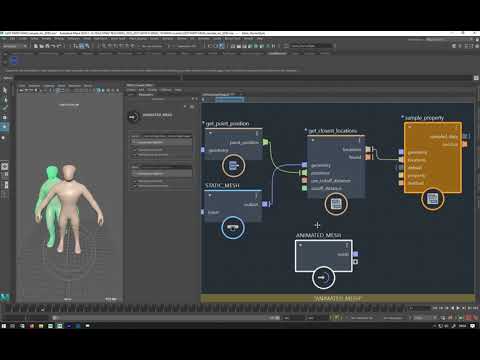Open the viewport Shading menu
Image resolution: width=480 pixels, height=360 pixels.
coord(34,86)
